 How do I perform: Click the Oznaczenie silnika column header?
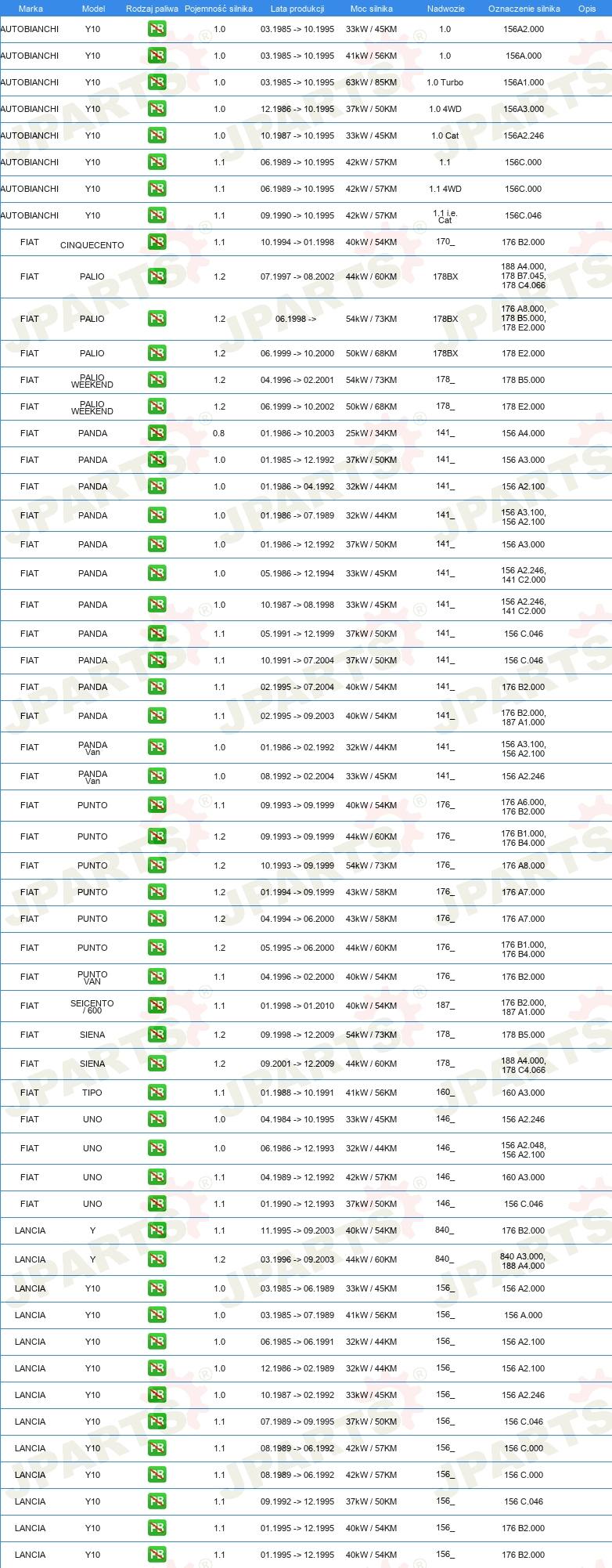[x=524, y=9]
